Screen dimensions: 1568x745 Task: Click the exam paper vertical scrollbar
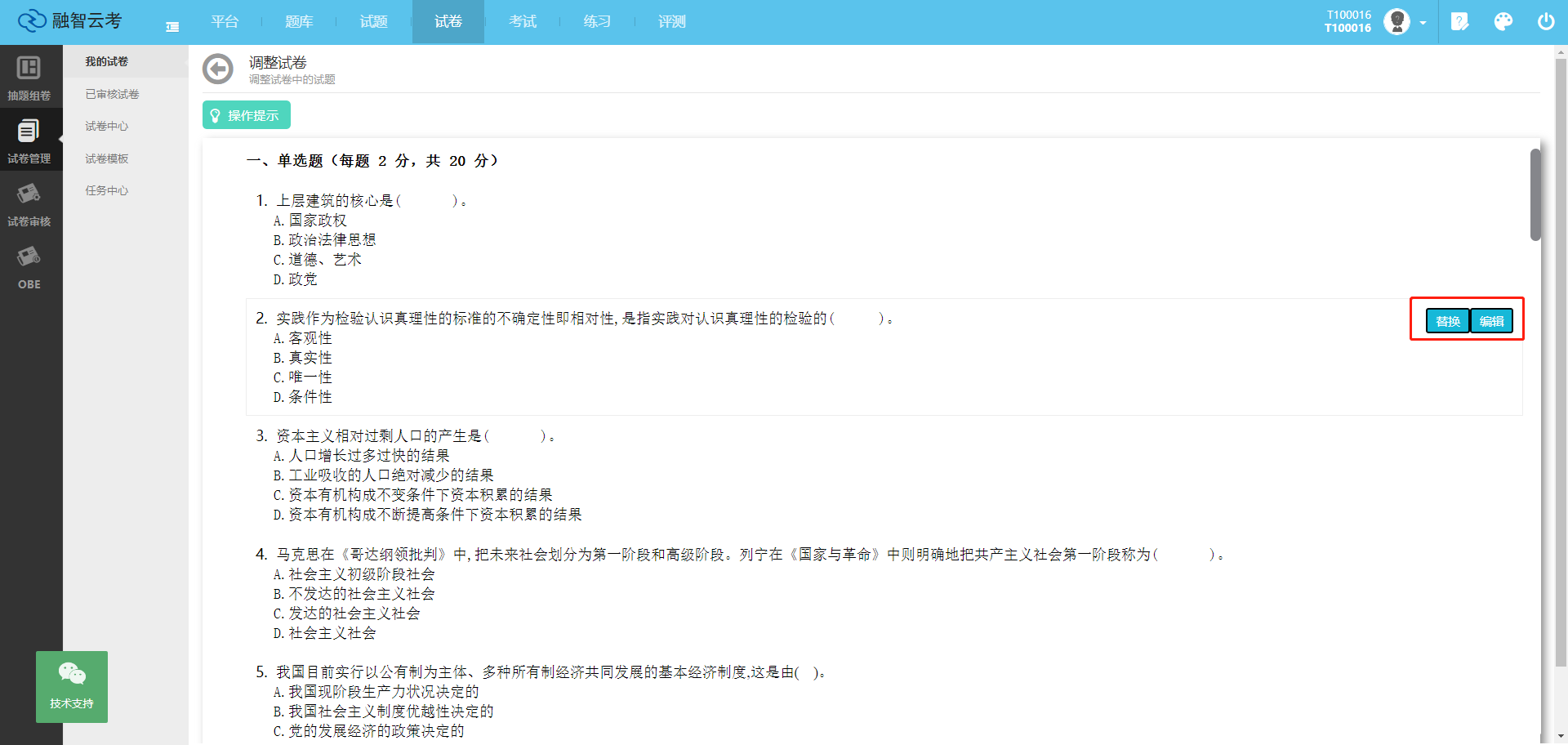[1535, 196]
